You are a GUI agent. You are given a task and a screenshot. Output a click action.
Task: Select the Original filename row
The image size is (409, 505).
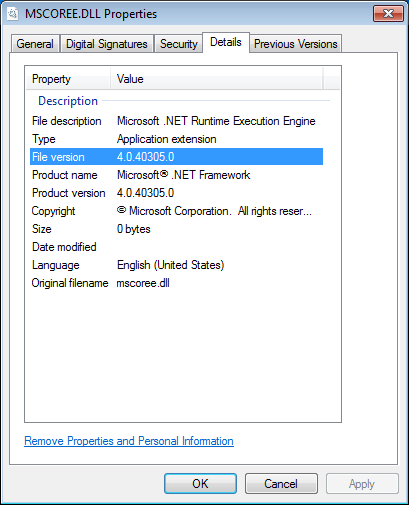pos(176,283)
